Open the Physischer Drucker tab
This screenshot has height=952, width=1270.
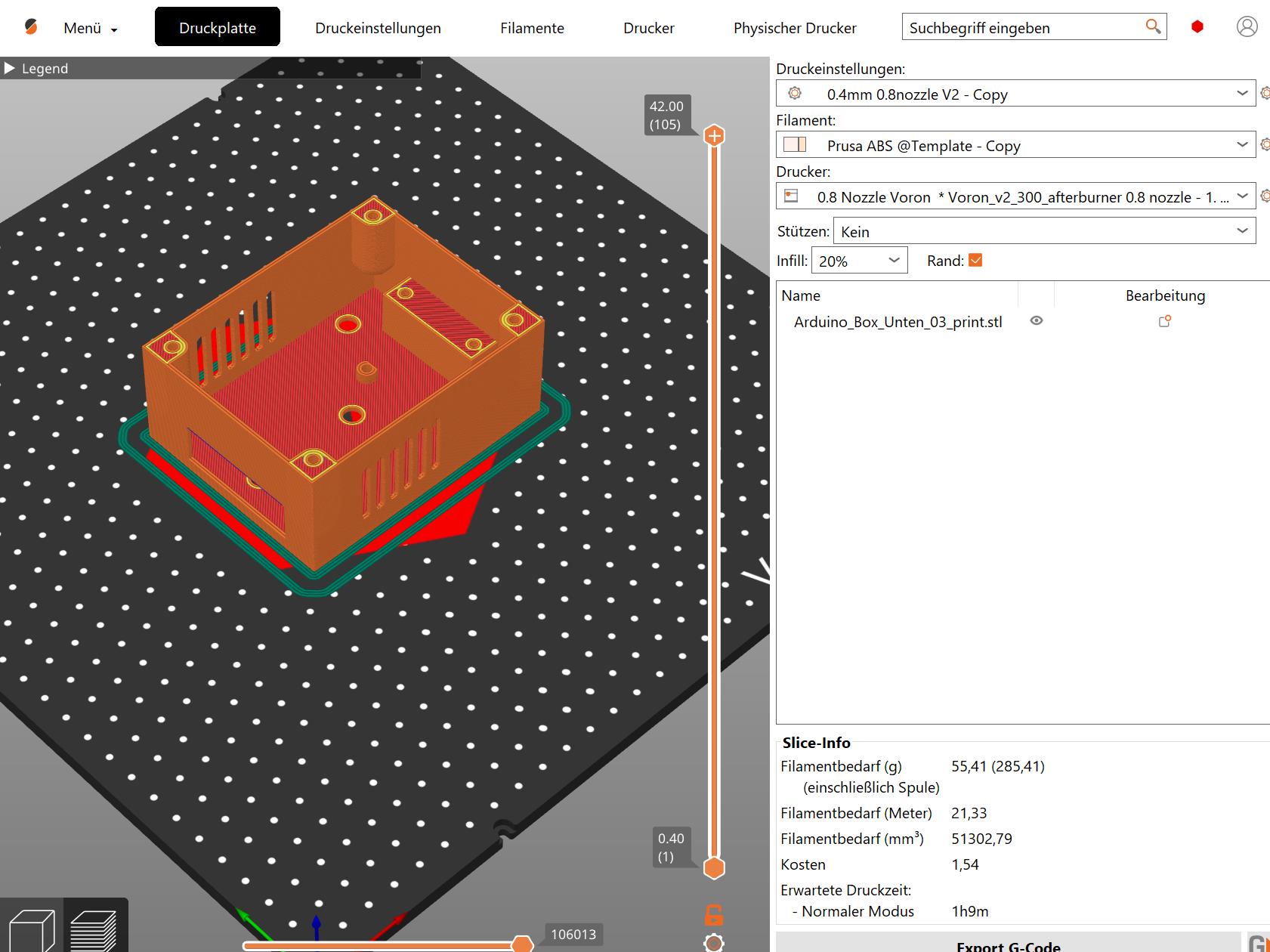[795, 28]
